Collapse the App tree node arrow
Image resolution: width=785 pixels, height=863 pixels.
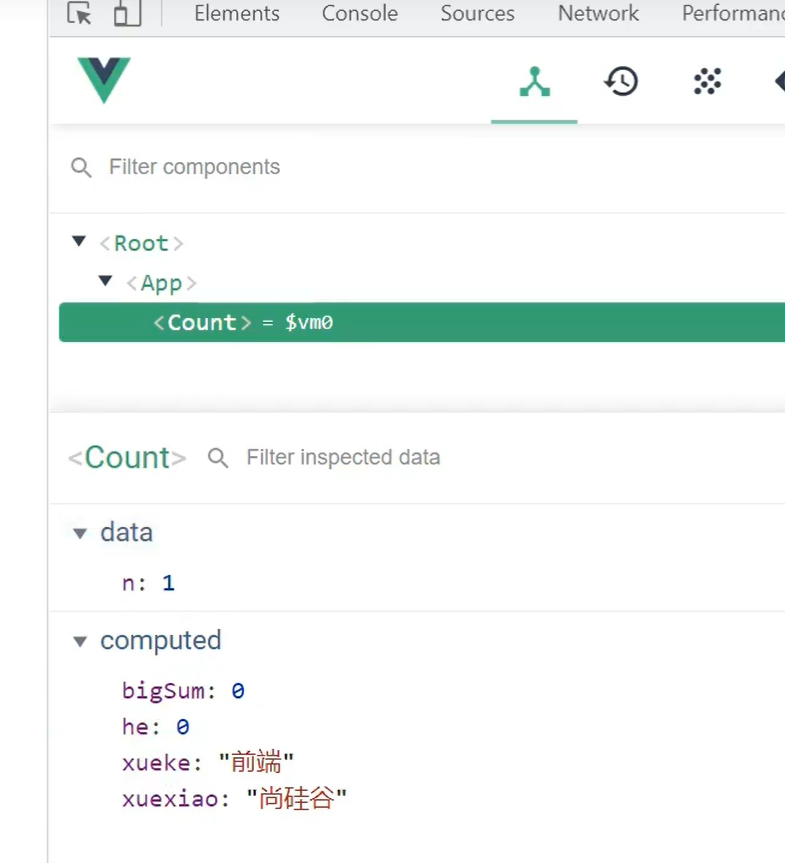pyautogui.click(x=105, y=281)
